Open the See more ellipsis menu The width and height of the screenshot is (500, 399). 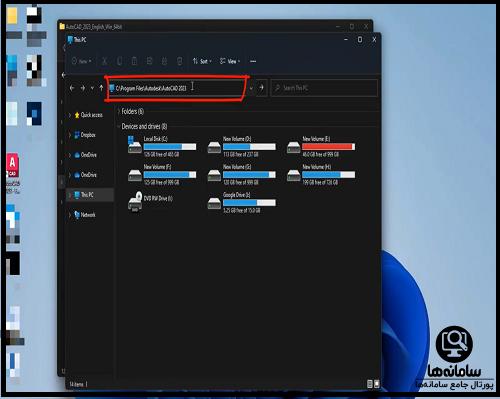tap(253, 61)
